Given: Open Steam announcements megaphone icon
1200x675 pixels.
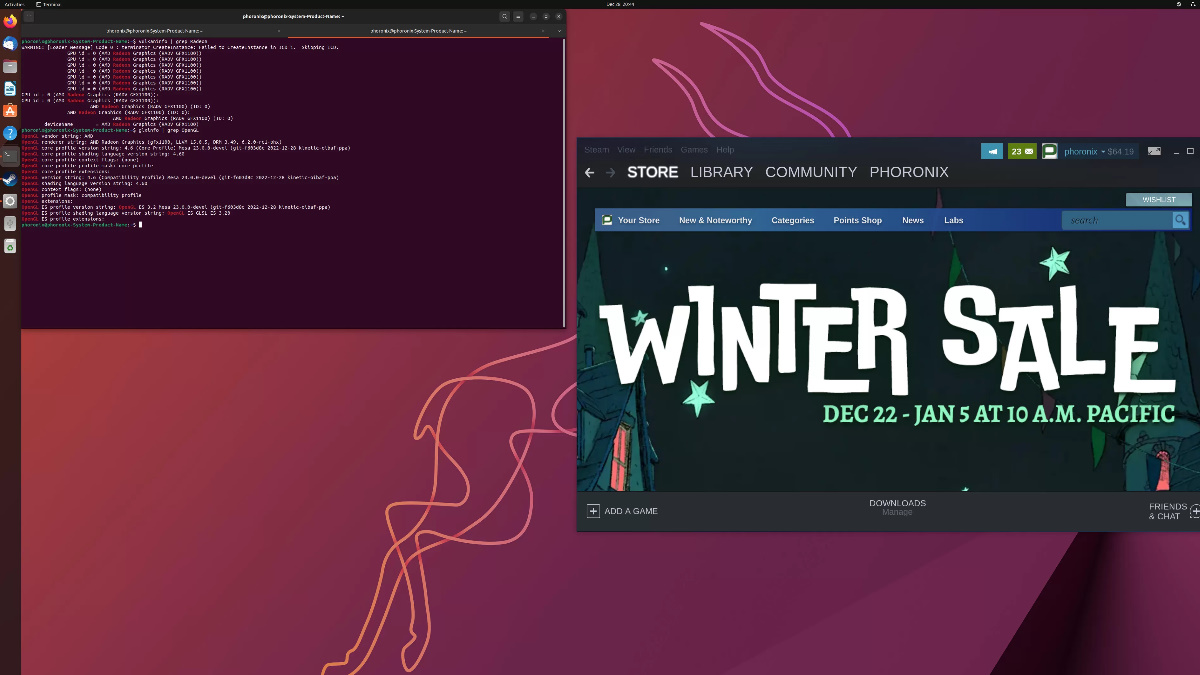Looking at the screenshot, I should coord(992,151).
